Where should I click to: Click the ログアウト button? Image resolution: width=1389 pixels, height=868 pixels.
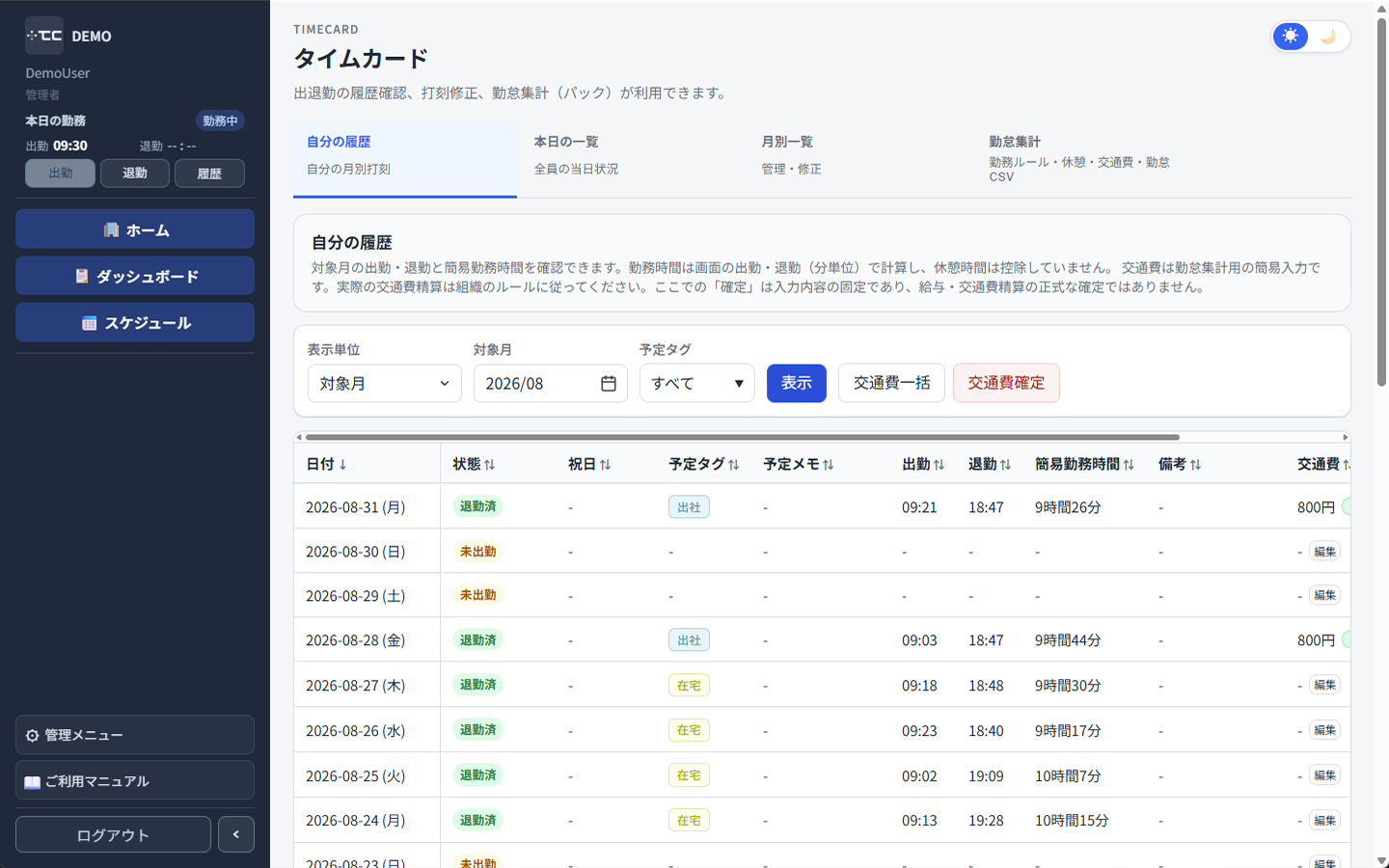113,834
